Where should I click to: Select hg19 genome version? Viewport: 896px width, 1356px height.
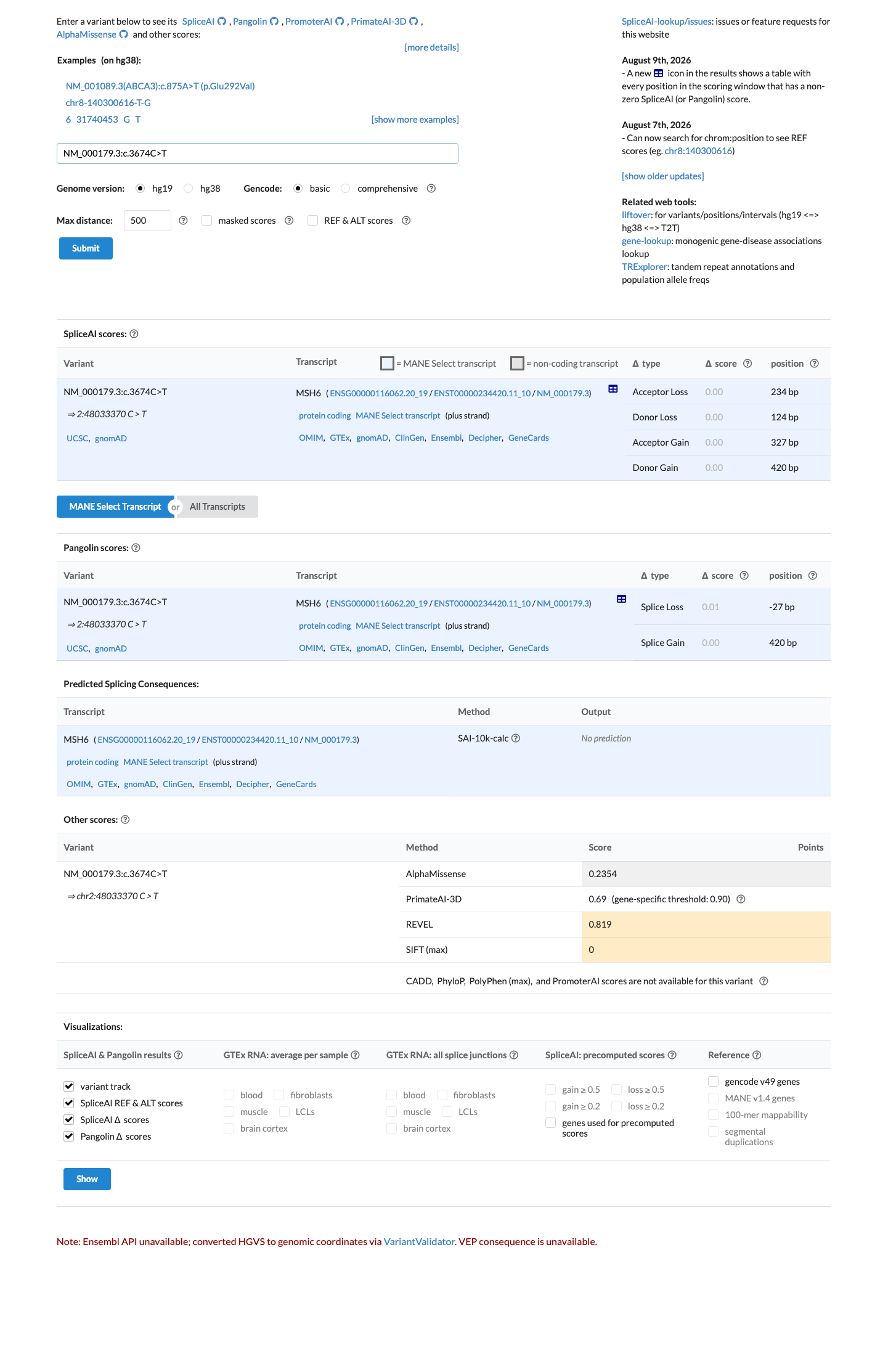[141, 189]
